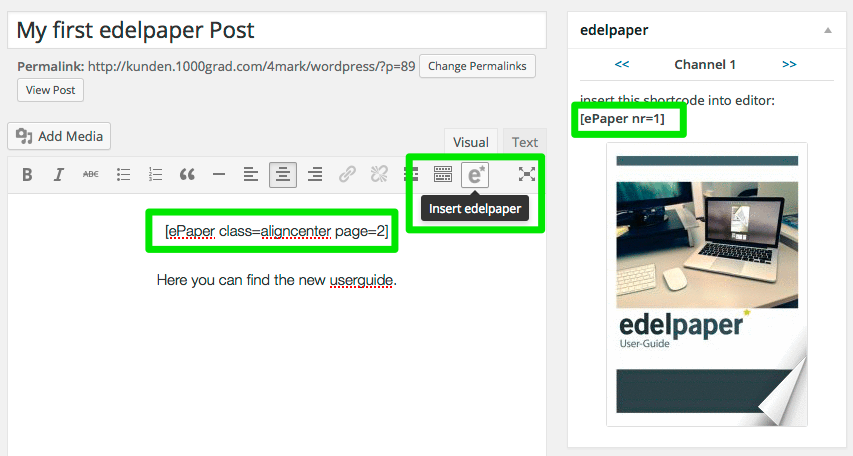Click the [ePaper nr=1] shortcode text
This screenshot has width=853, height=456.
(x=622, y=119)
